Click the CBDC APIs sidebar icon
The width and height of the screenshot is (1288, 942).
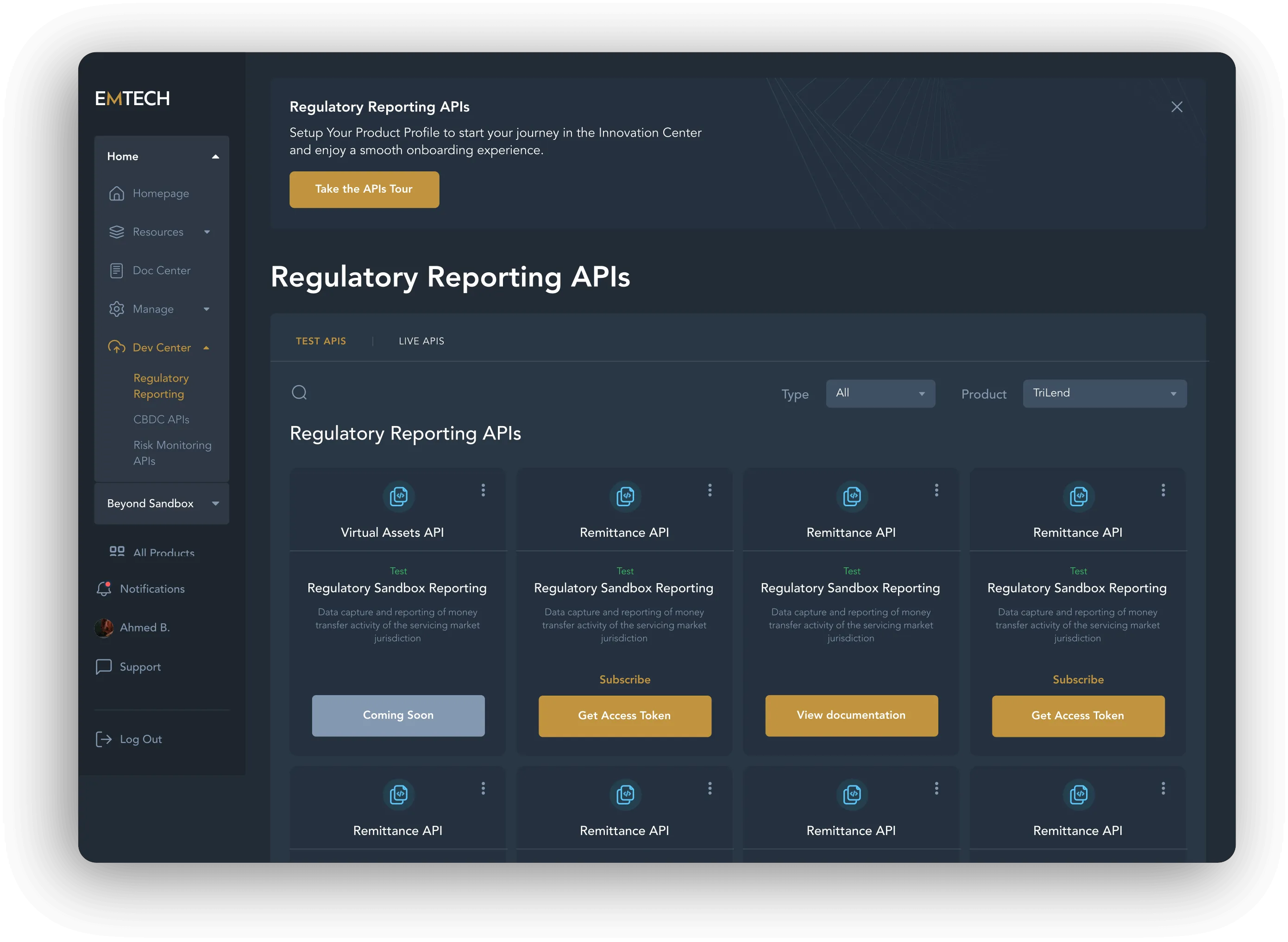click(159, 419)
